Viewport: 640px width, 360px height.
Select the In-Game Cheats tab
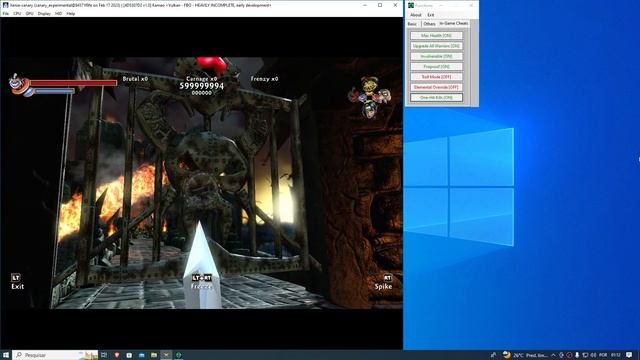click(453, 24)
